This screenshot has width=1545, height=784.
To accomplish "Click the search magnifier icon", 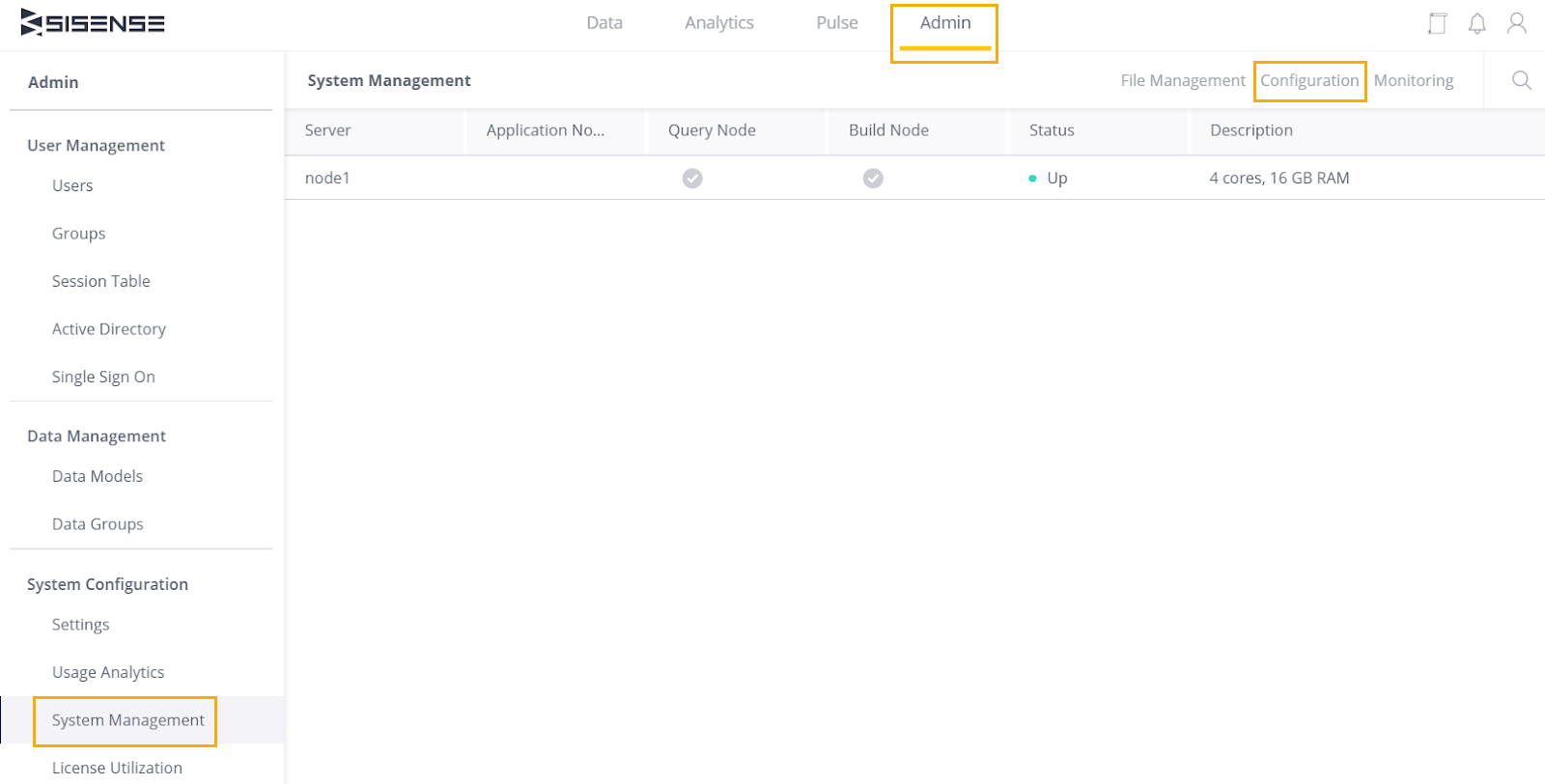I will tap(1521, 80).
